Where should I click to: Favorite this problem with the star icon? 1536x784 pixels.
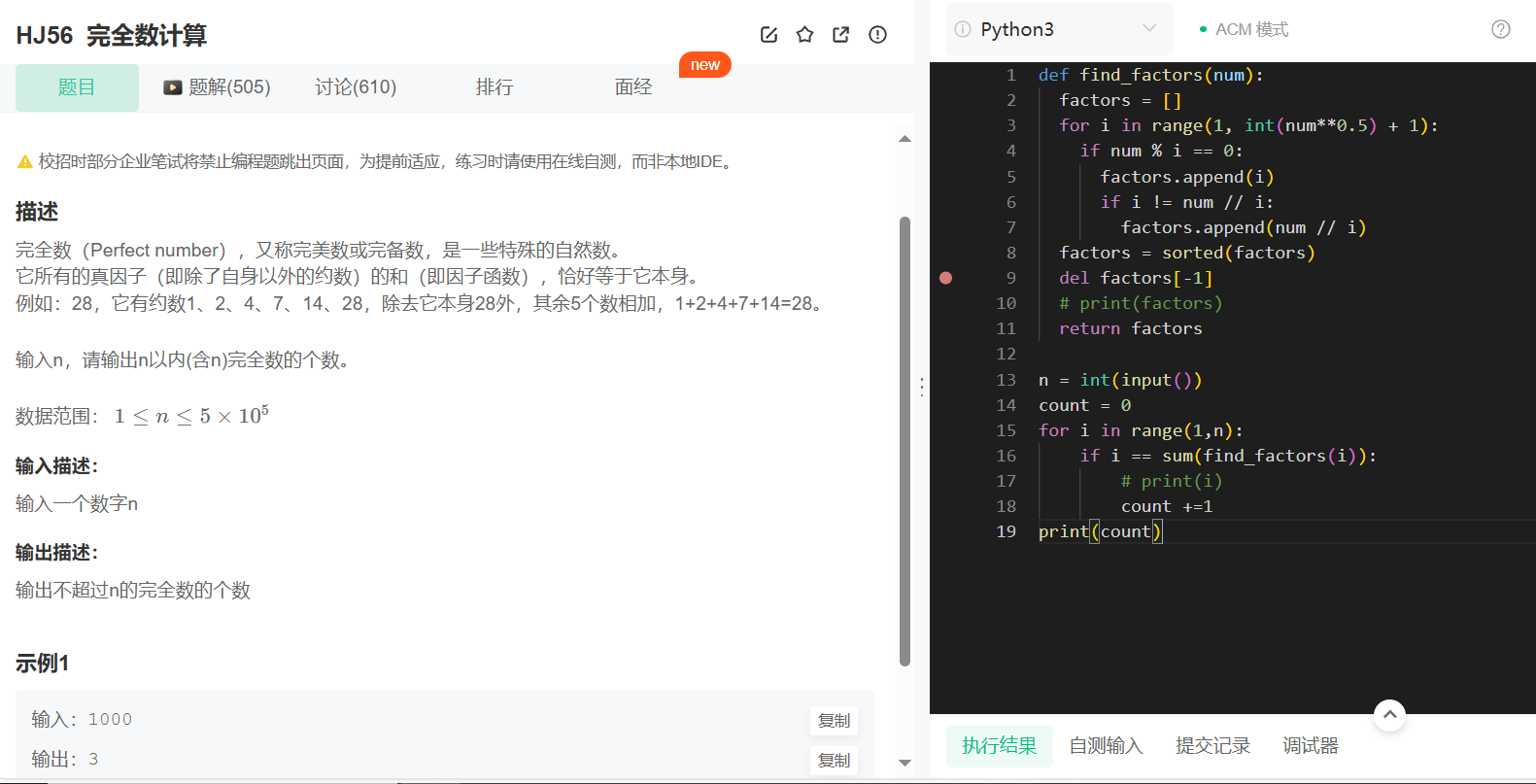[804, 35]
